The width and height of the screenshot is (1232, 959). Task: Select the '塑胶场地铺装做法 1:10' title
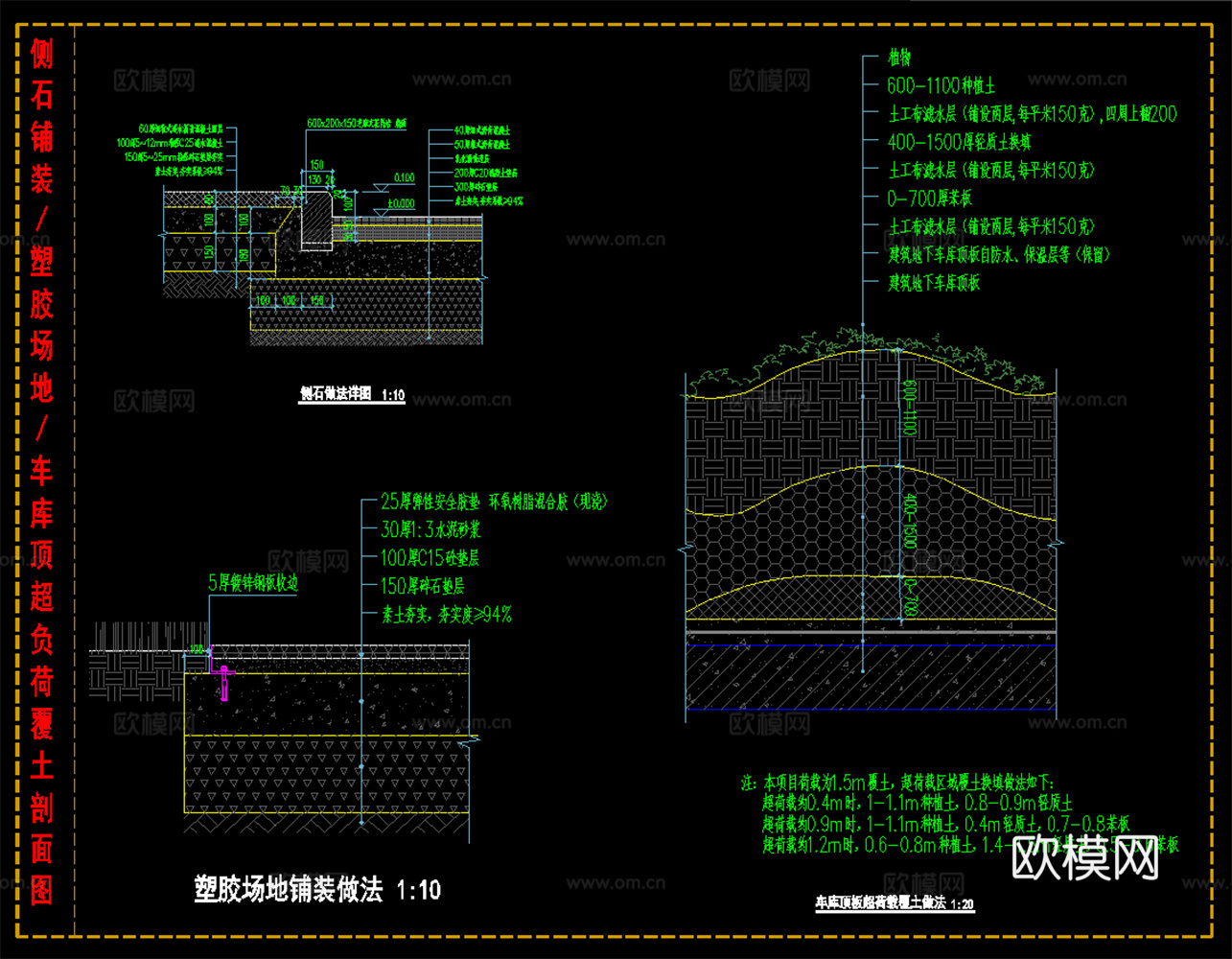tap(317, 889)
